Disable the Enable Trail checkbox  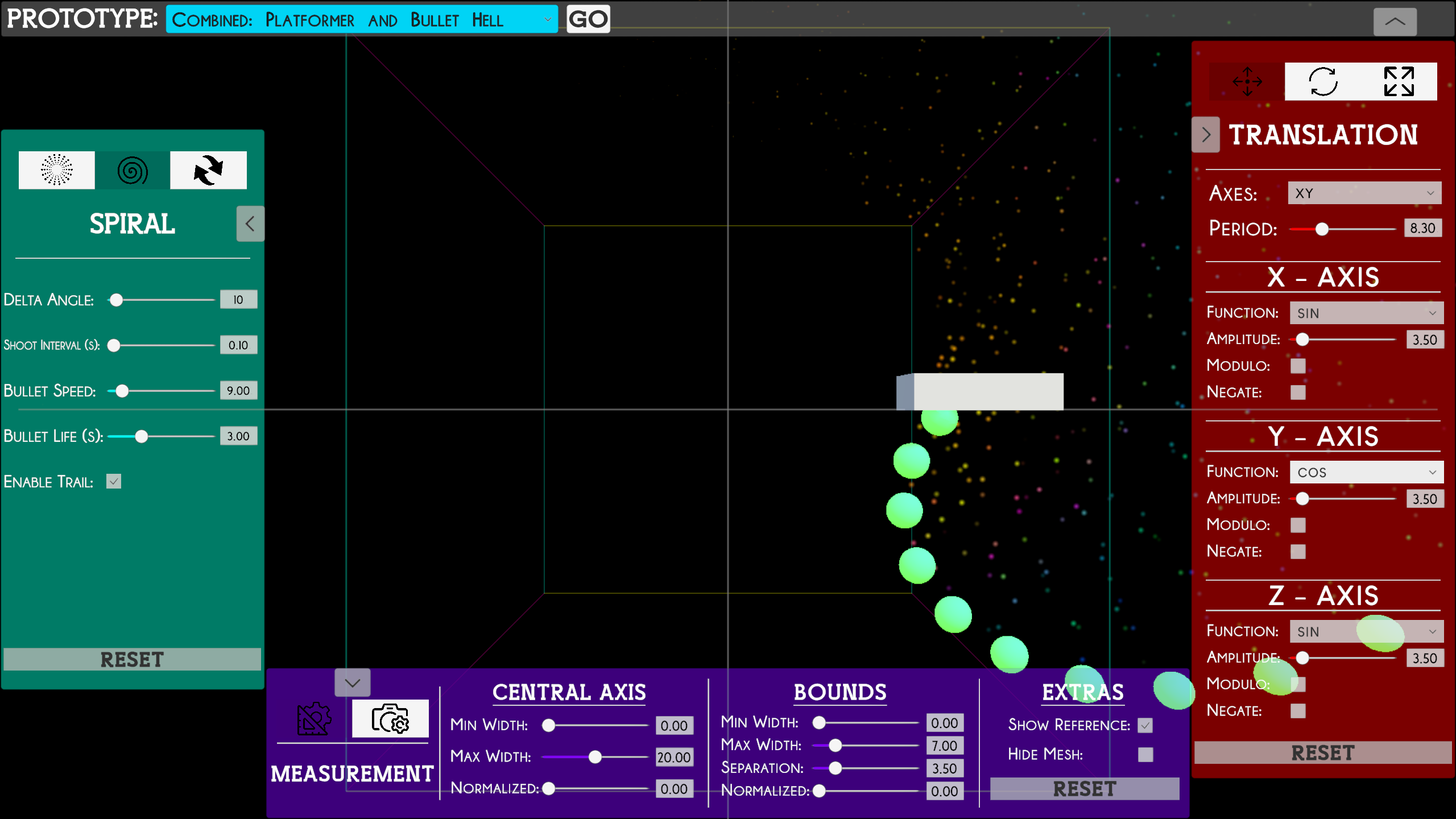114,482
